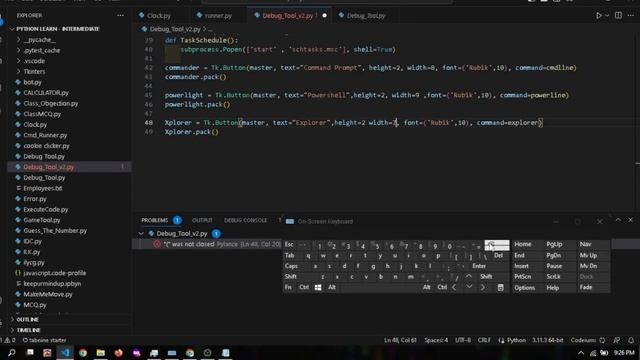Screen dimensions: 640x360
Task: Toggle the Shift key beside the up arrow key
Action: [x=486, y=276]
